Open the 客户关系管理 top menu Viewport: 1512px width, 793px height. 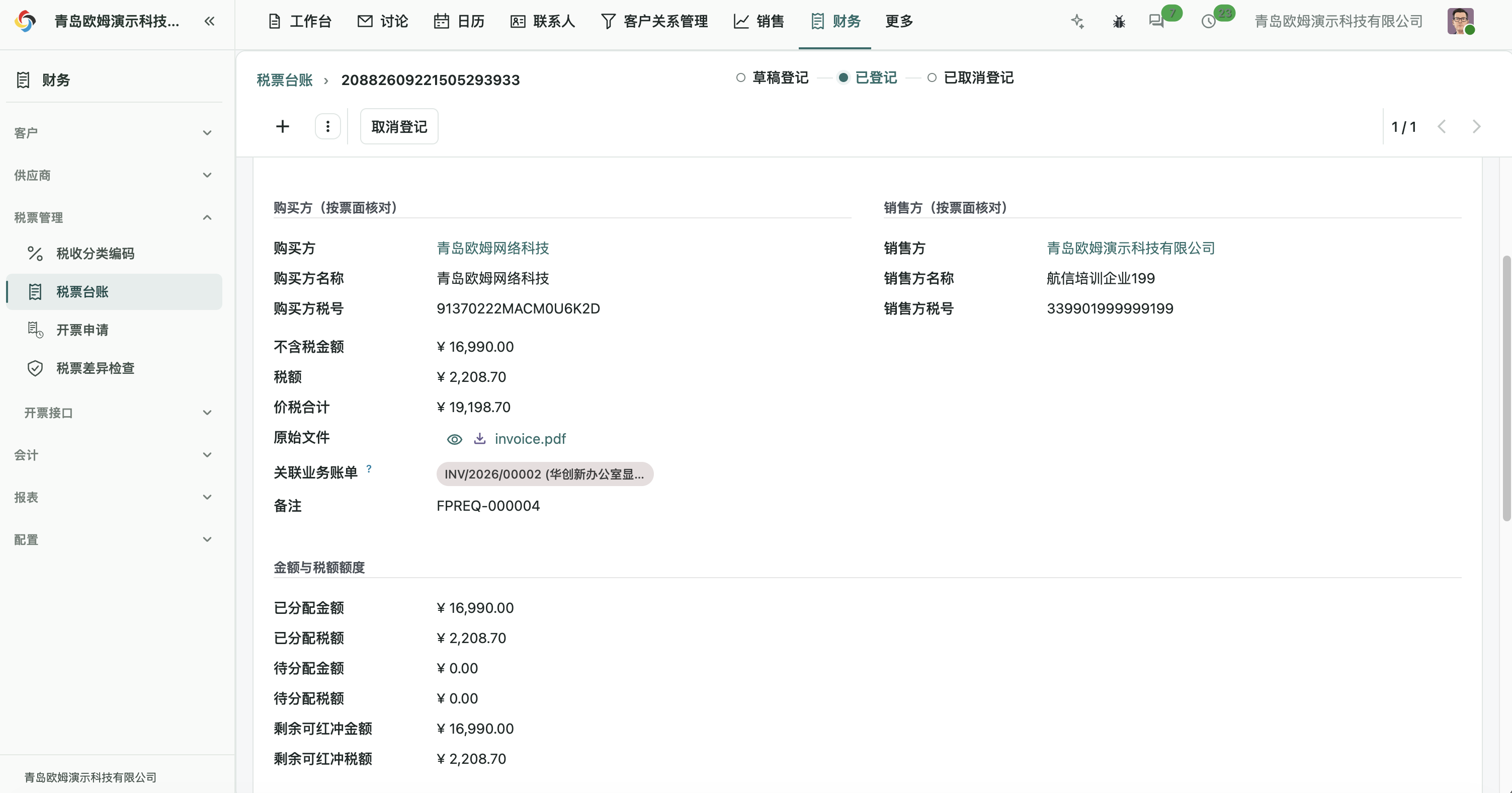pyautogui.click(x=654, y=22)
